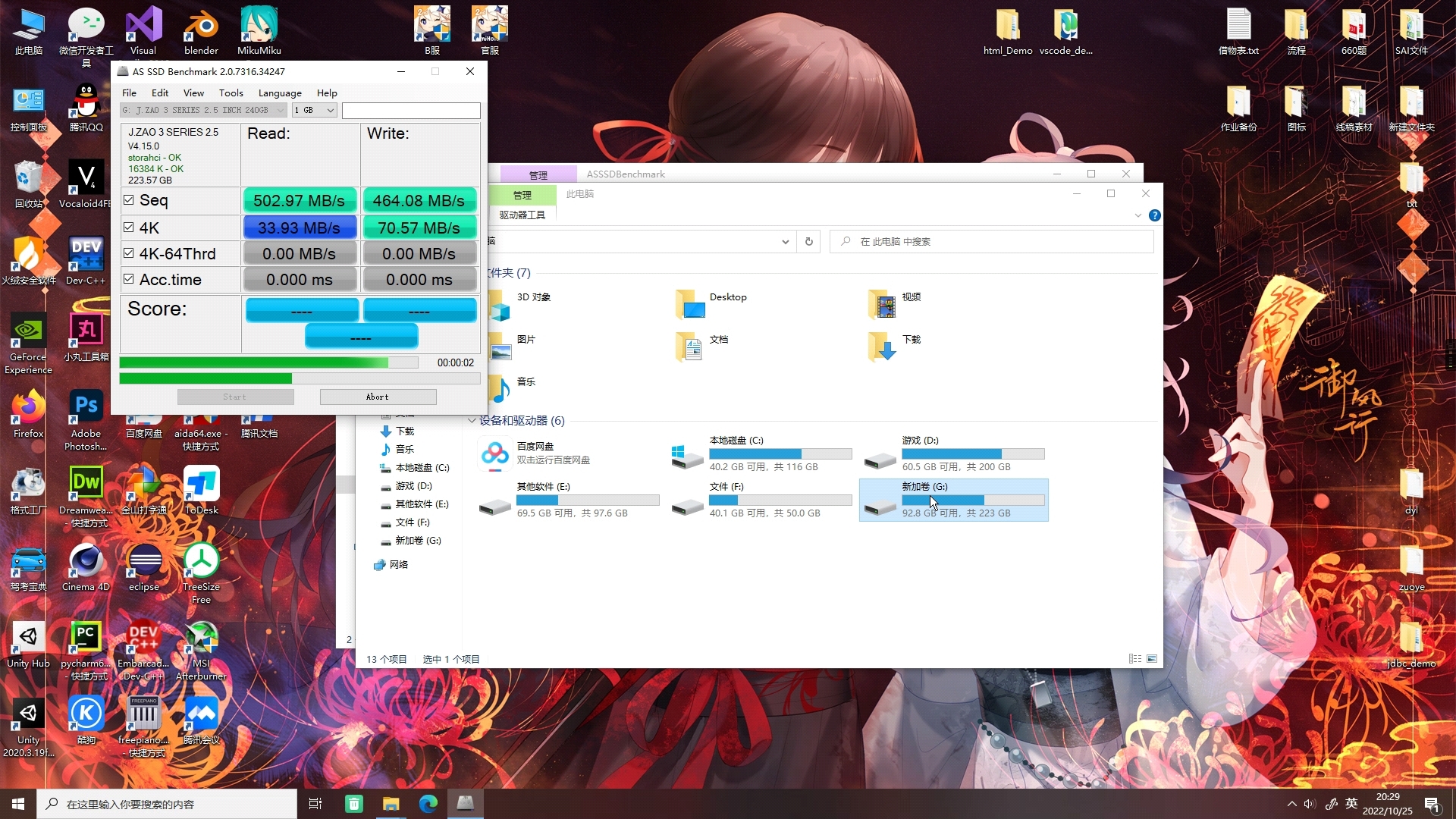The width and height of the screenshot is (1456, 819).
Task: Expand the Explorer address bar history dropdown
Action: pos(785,242)
